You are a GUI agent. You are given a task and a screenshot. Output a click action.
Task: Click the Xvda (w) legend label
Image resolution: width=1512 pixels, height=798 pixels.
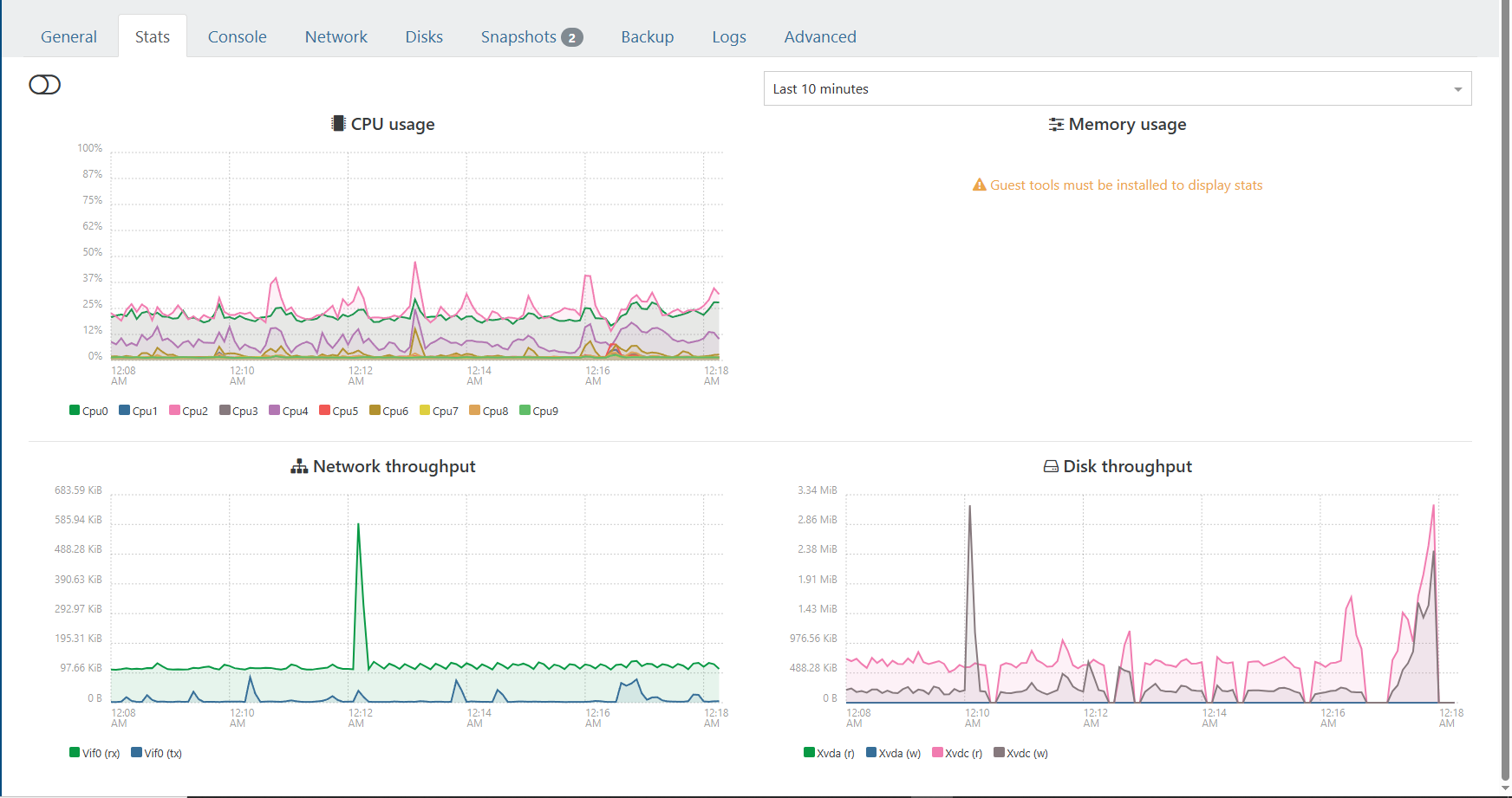click(x=899, y=753)
